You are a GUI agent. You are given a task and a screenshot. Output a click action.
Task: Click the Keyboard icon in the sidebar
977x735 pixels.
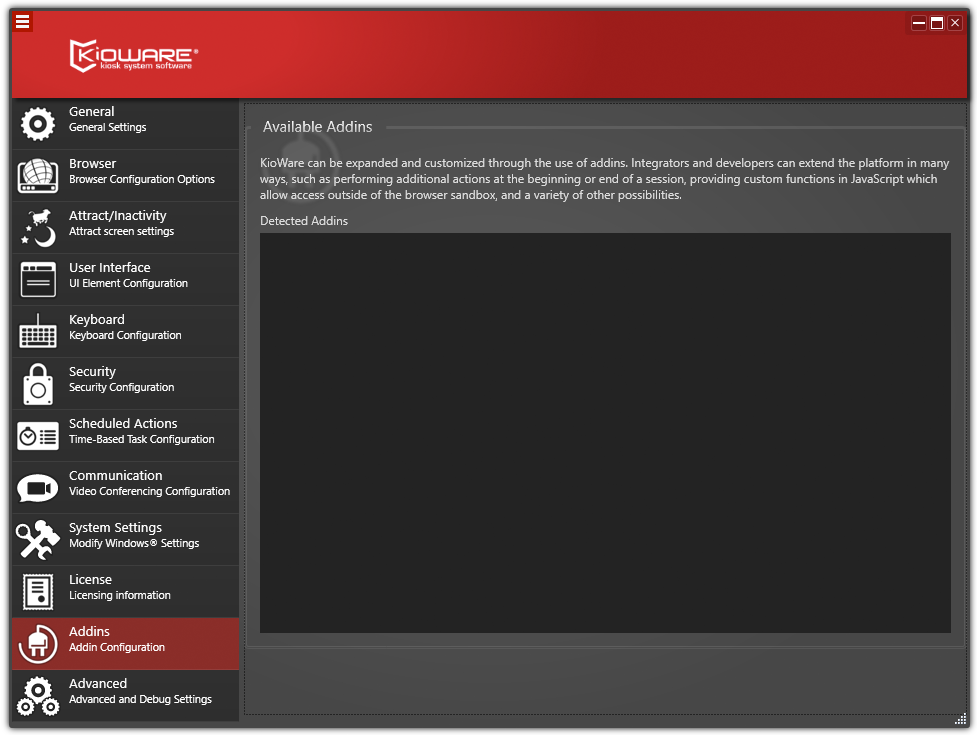pyautogui.click(x=38, y=331)
